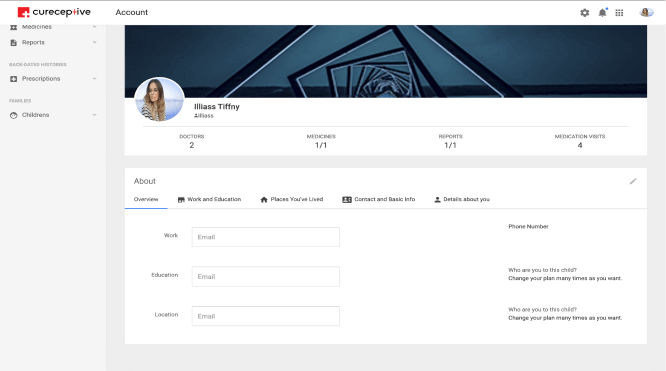The image size is (666, 371).
Task: Switch to Work and Education tab
Action: [x=209, y=199]
